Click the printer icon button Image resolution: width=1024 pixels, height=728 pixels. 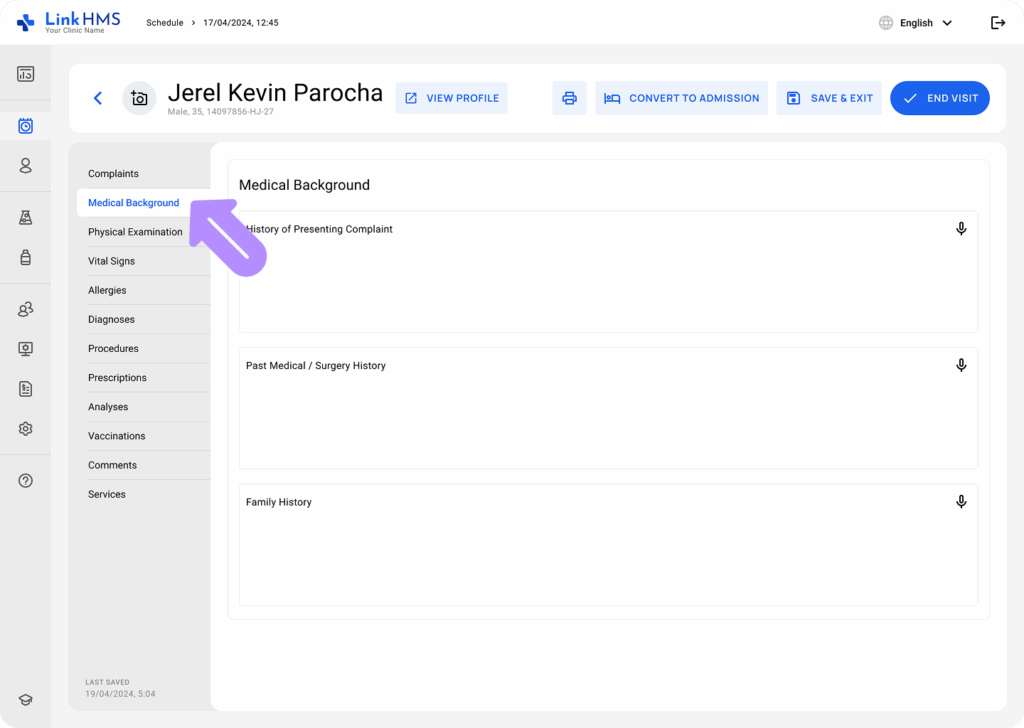coord(569,98)
